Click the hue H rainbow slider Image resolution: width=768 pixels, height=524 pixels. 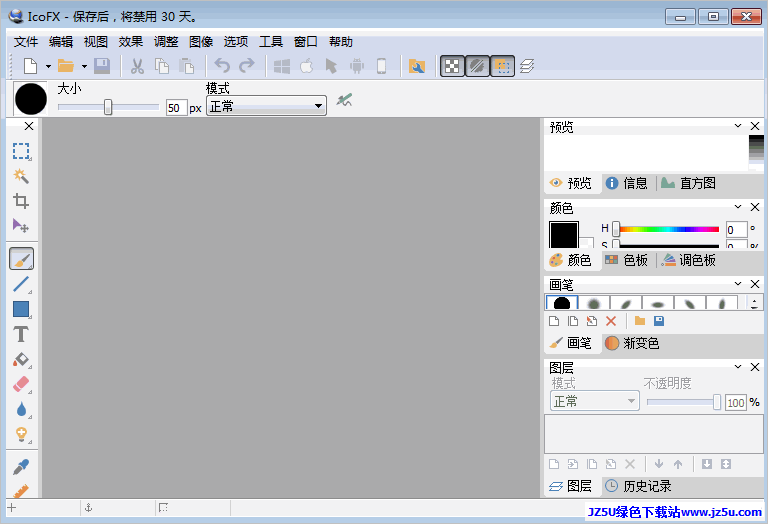pyautogui.click(x=667, y=229)
